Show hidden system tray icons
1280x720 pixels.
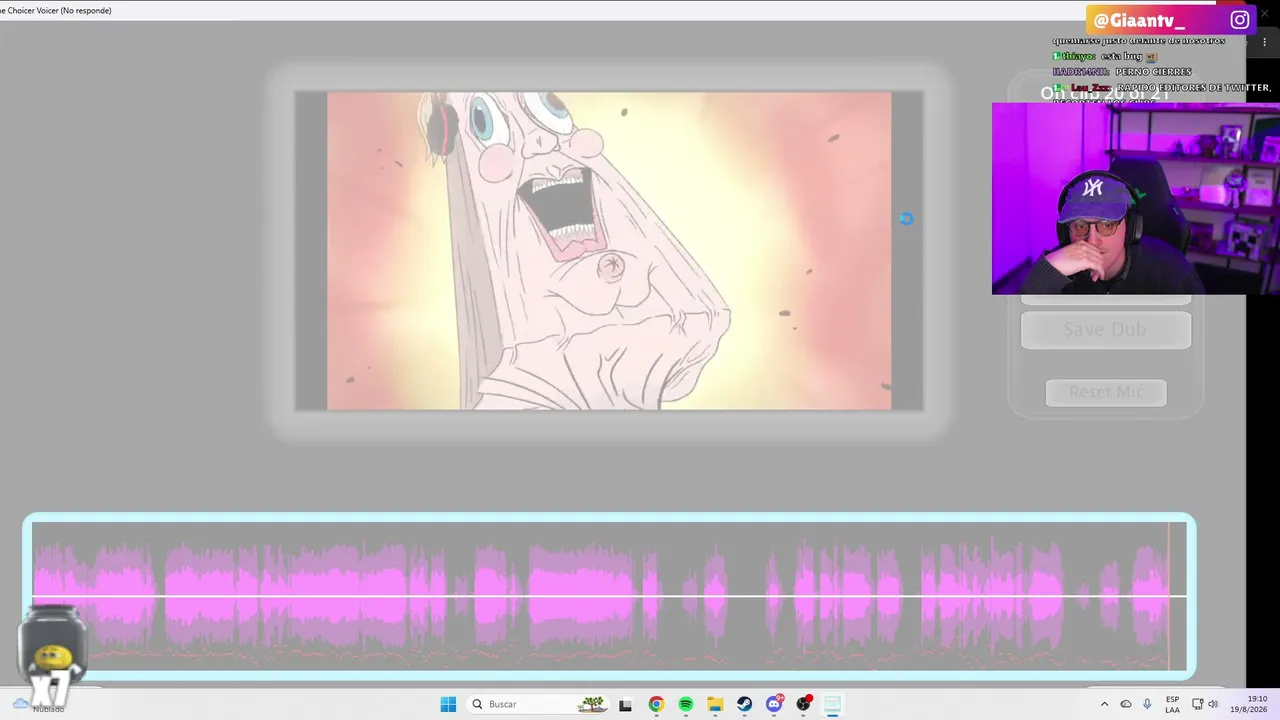click(x=1104, y=704)
